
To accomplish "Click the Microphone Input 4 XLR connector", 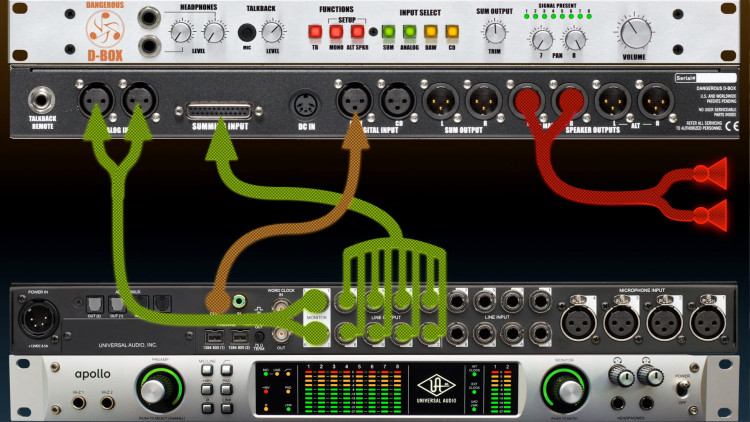I will 578,322.
